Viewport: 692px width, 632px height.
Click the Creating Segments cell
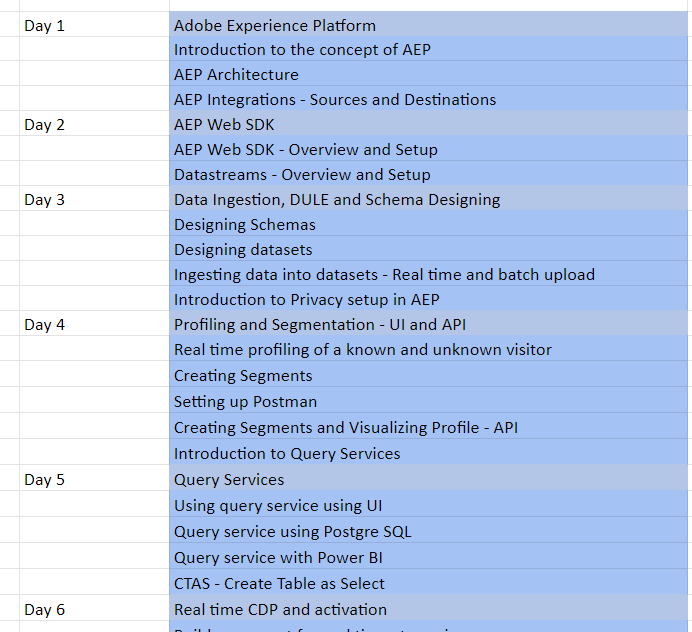[x=243, y=375]
